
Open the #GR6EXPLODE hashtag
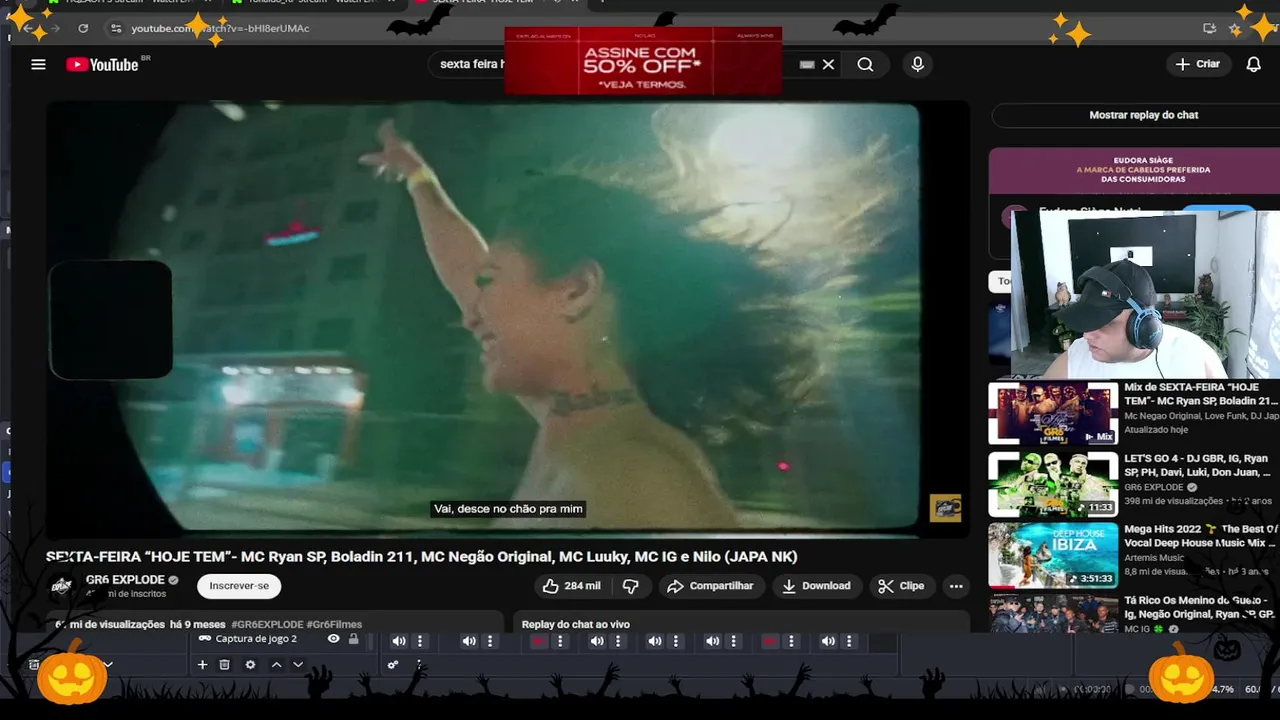[x=267, y=624]
